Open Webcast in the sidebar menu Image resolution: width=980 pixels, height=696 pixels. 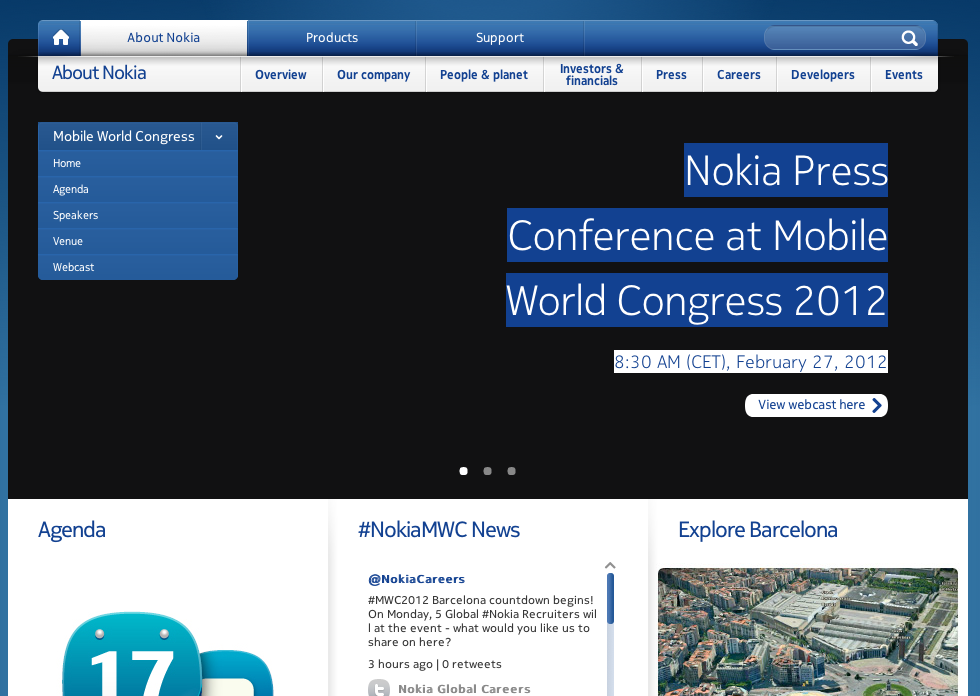click(x=138, y=267)
